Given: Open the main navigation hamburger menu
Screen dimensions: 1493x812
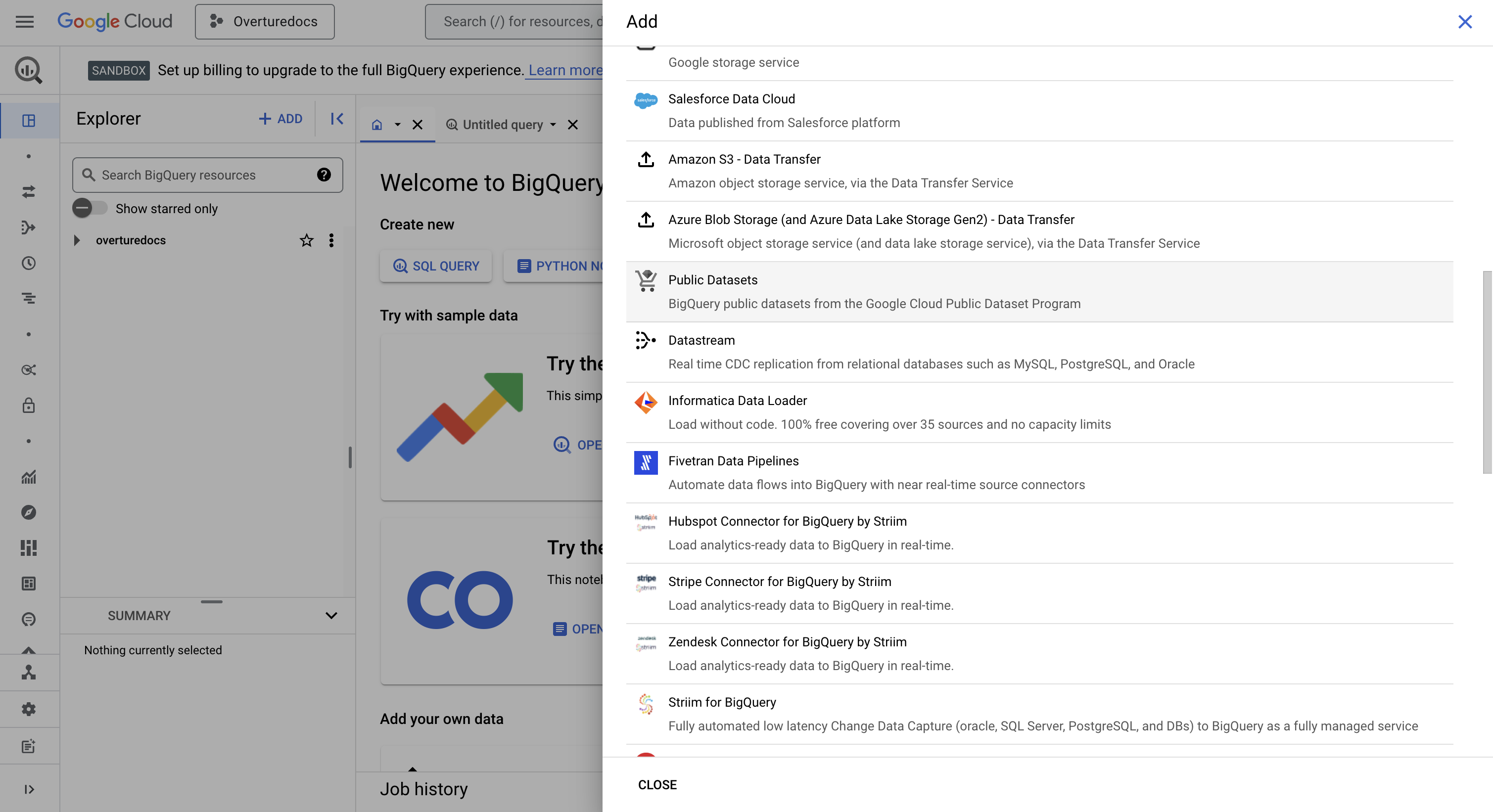Looking at the screenshot, I should tap(24, 22).
